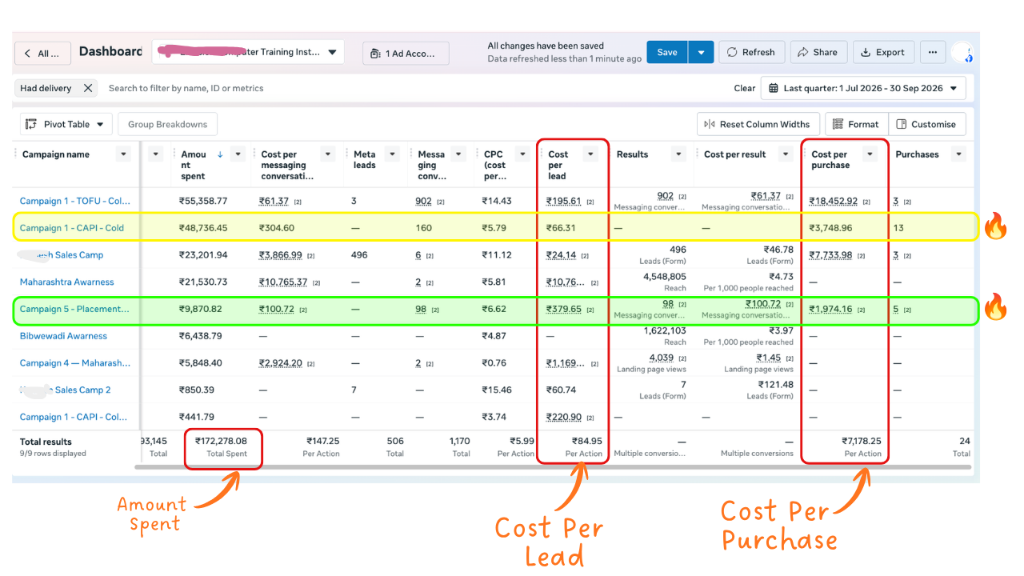Sort by Amount spent arrow icon
Image resolution: width=1024 pixels, height=576 pixels.
[220, 154]
